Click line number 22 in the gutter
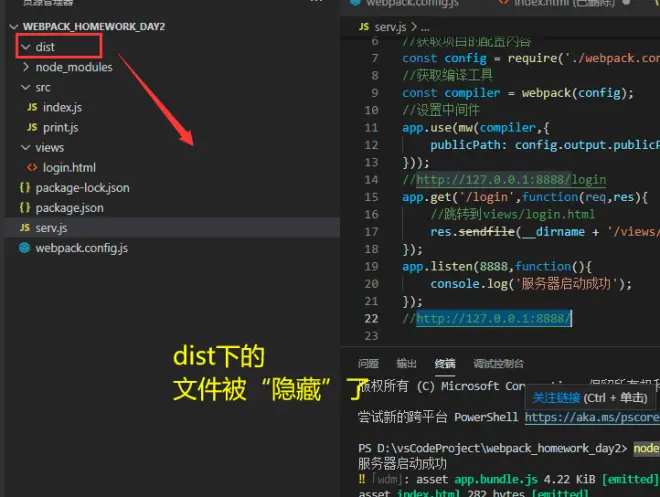 [372, 319]
